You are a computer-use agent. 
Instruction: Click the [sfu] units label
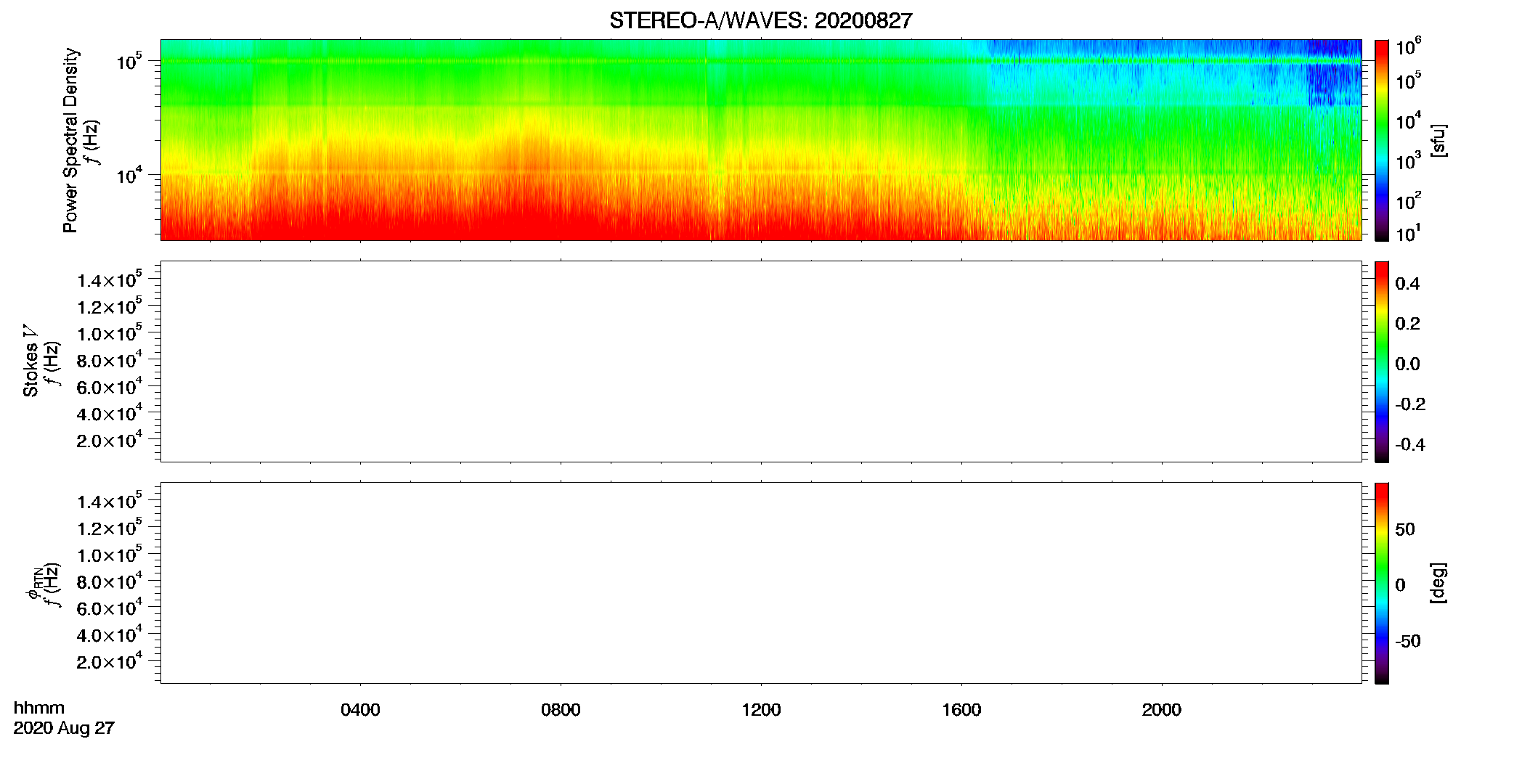[1438, 140]
